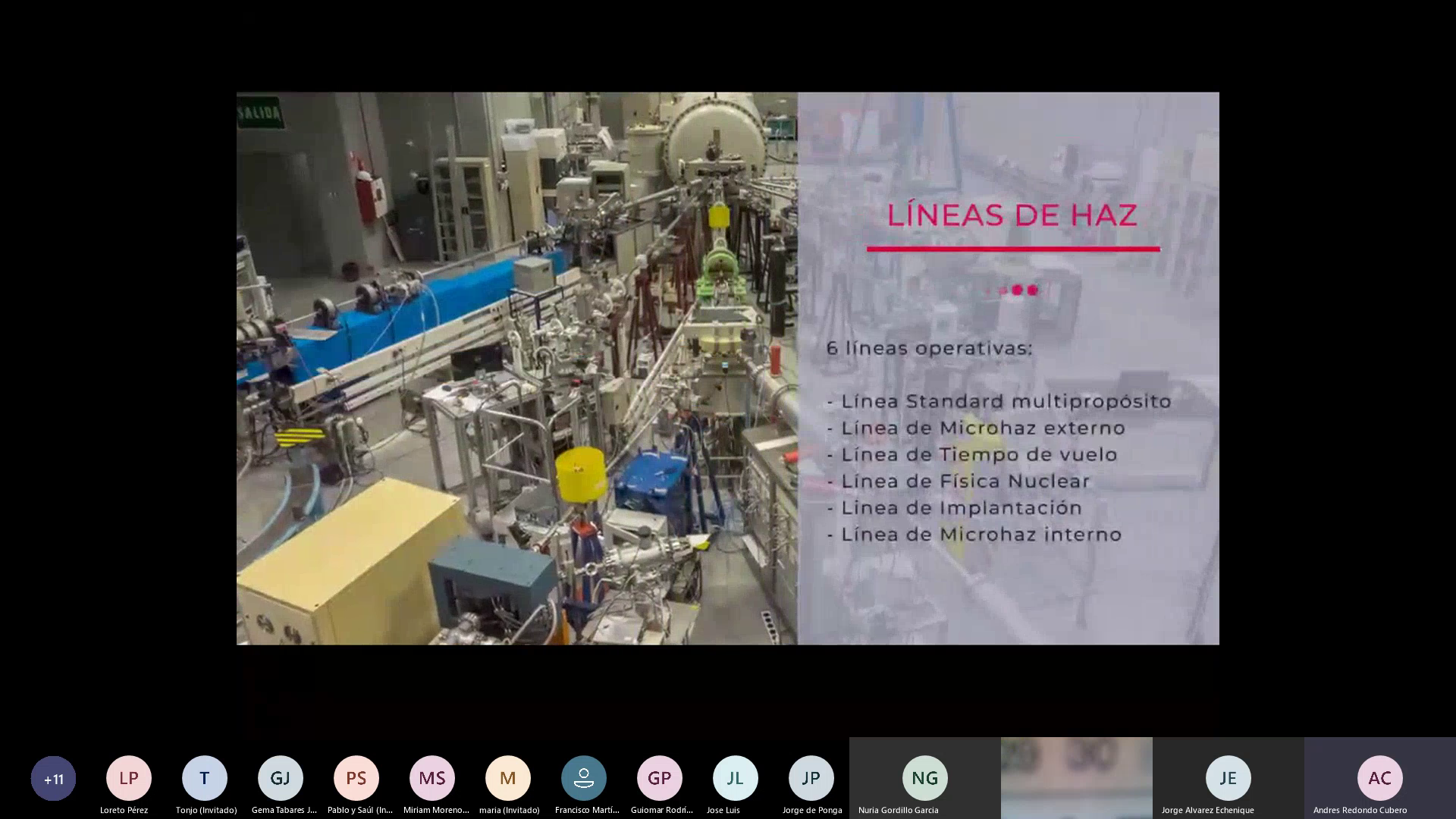Select Tonjo (Invitado) participant avatar
This screenshot has height=819, width=1456.
[x=205, y=778]
